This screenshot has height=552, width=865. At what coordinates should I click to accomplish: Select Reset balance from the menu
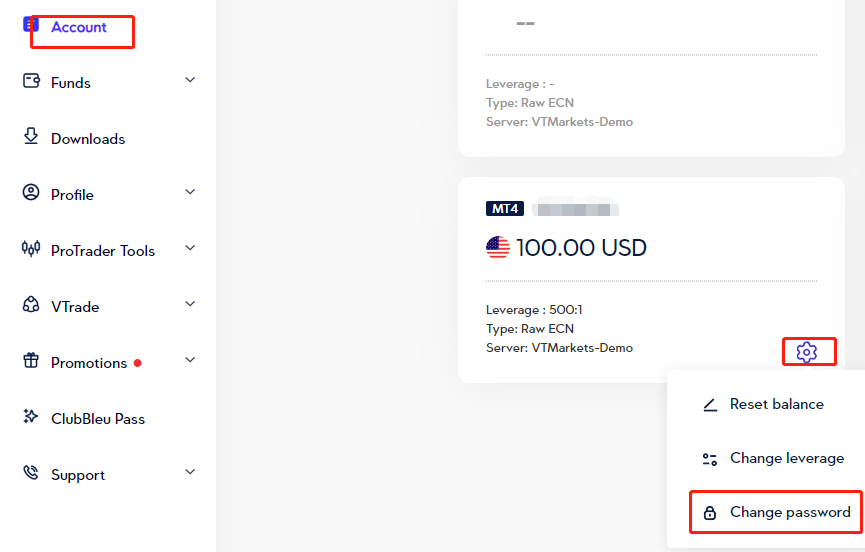point(776,404)
